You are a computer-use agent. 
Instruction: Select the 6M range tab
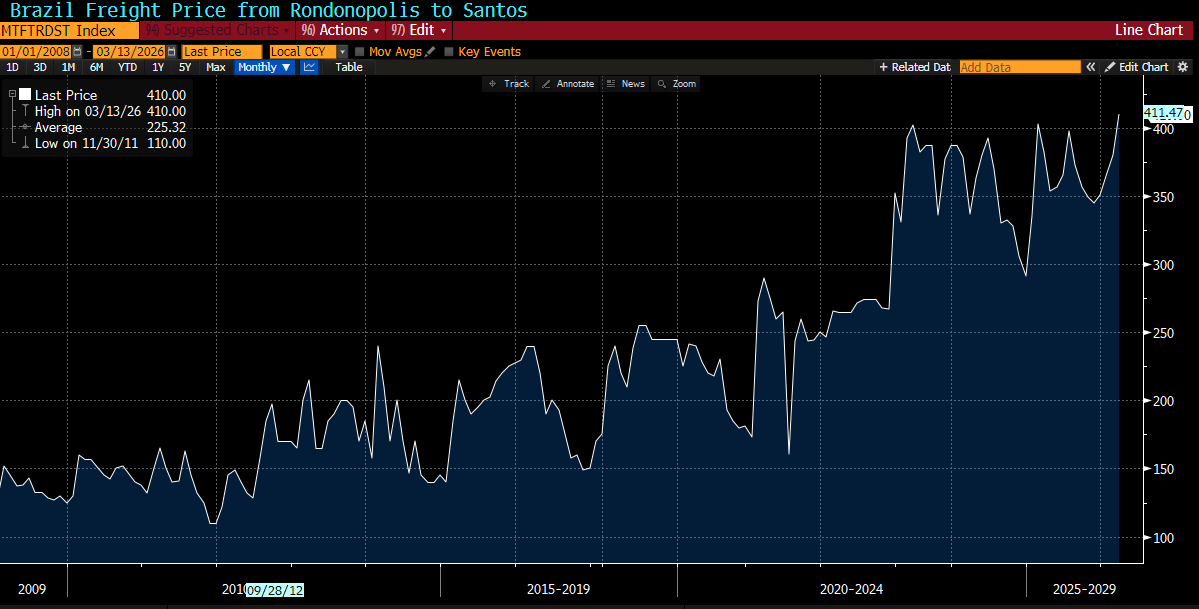pos(96,67)
